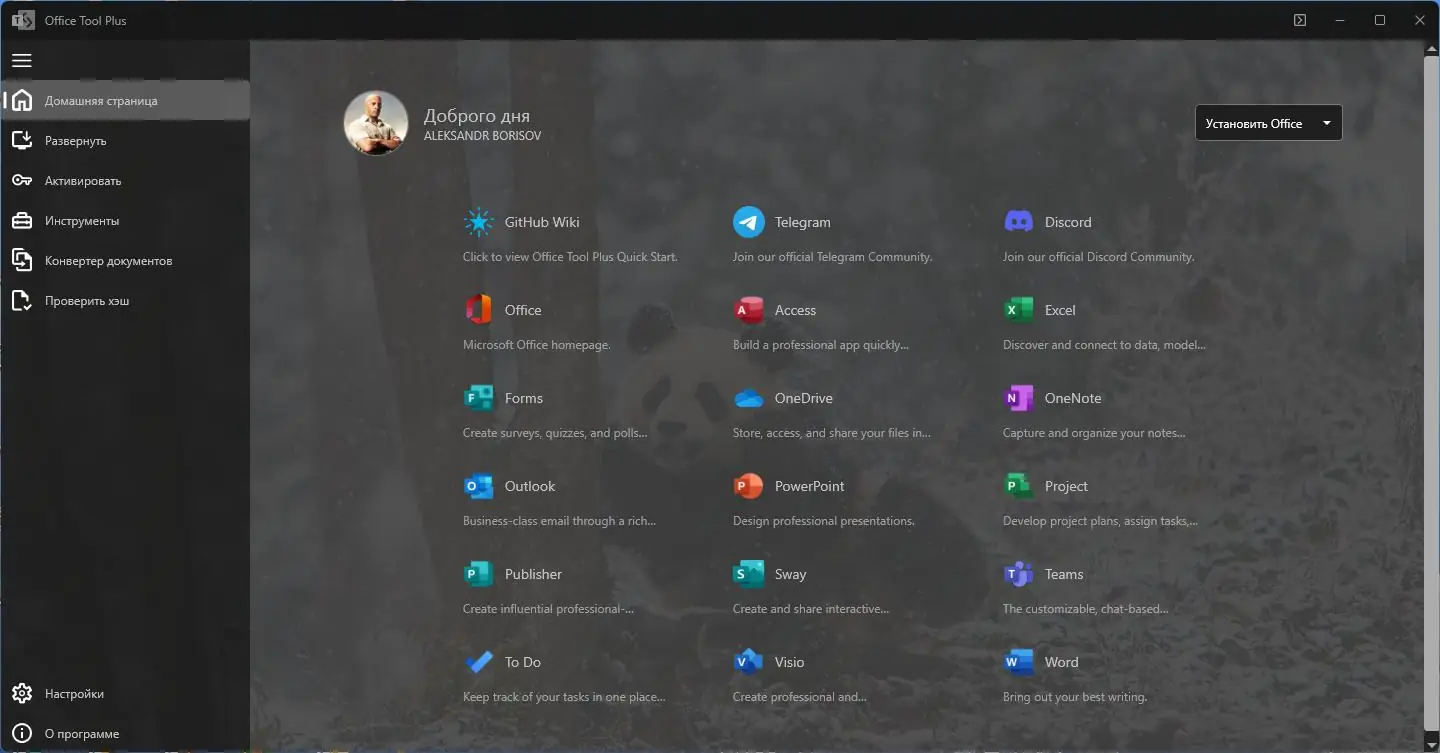Image resolution: width=1440 pixels, height=753 pixels.
Task: Click 'The customizable, chat-based...' text
Action: coord(1085,609)
